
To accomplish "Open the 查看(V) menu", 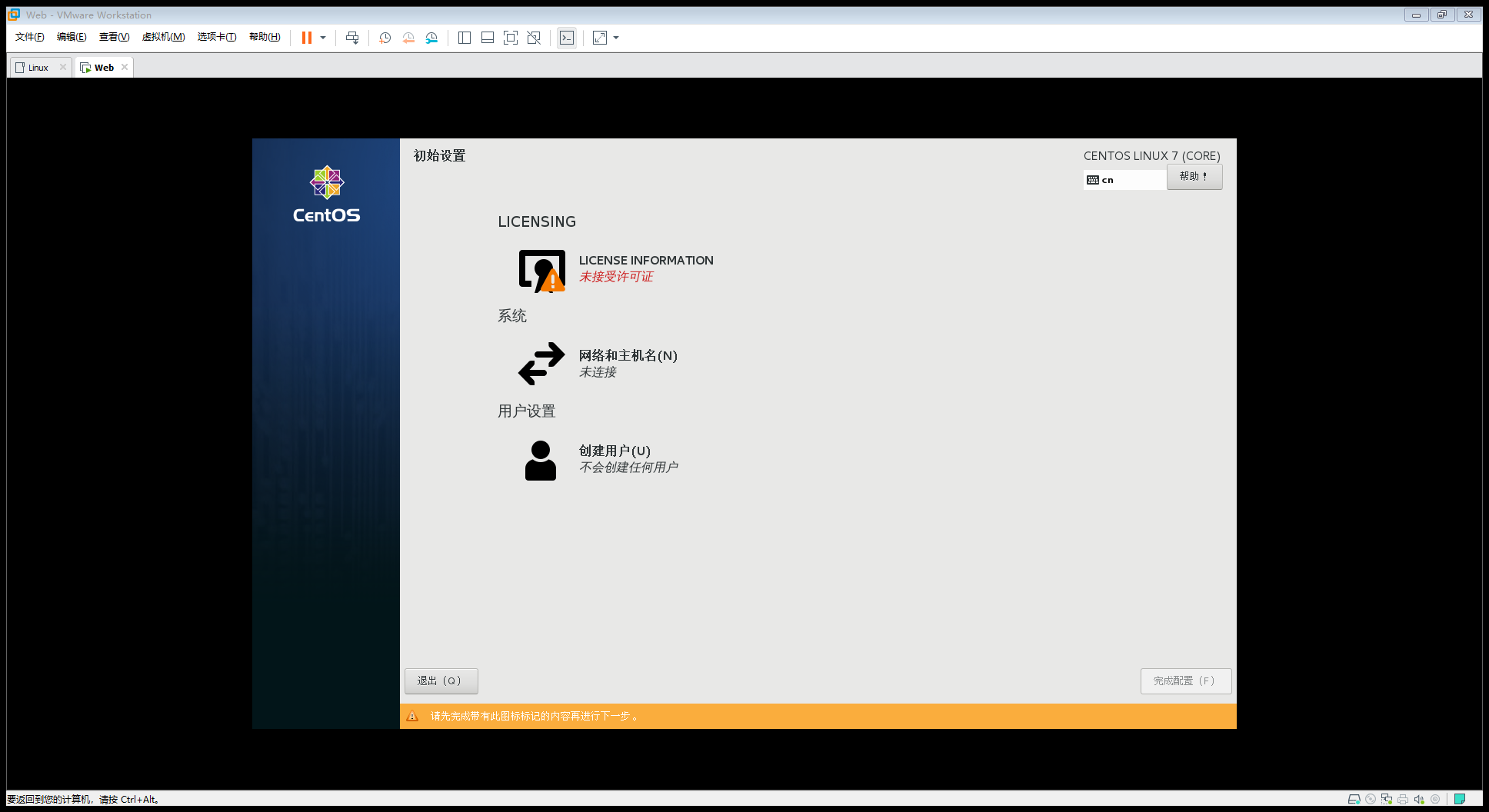I will coord(114,37).
